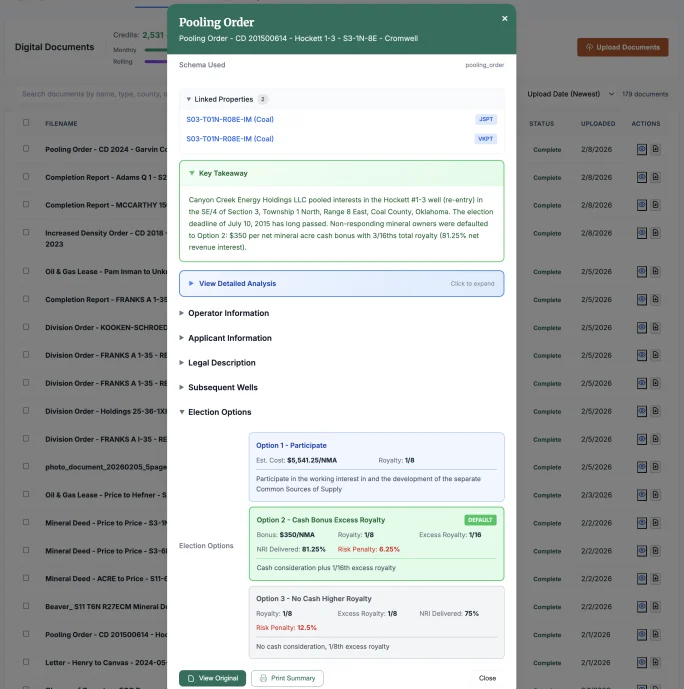
Task: Document icon for Completion Report Adams Q 1 row
Action: click(x=655, y=178)
